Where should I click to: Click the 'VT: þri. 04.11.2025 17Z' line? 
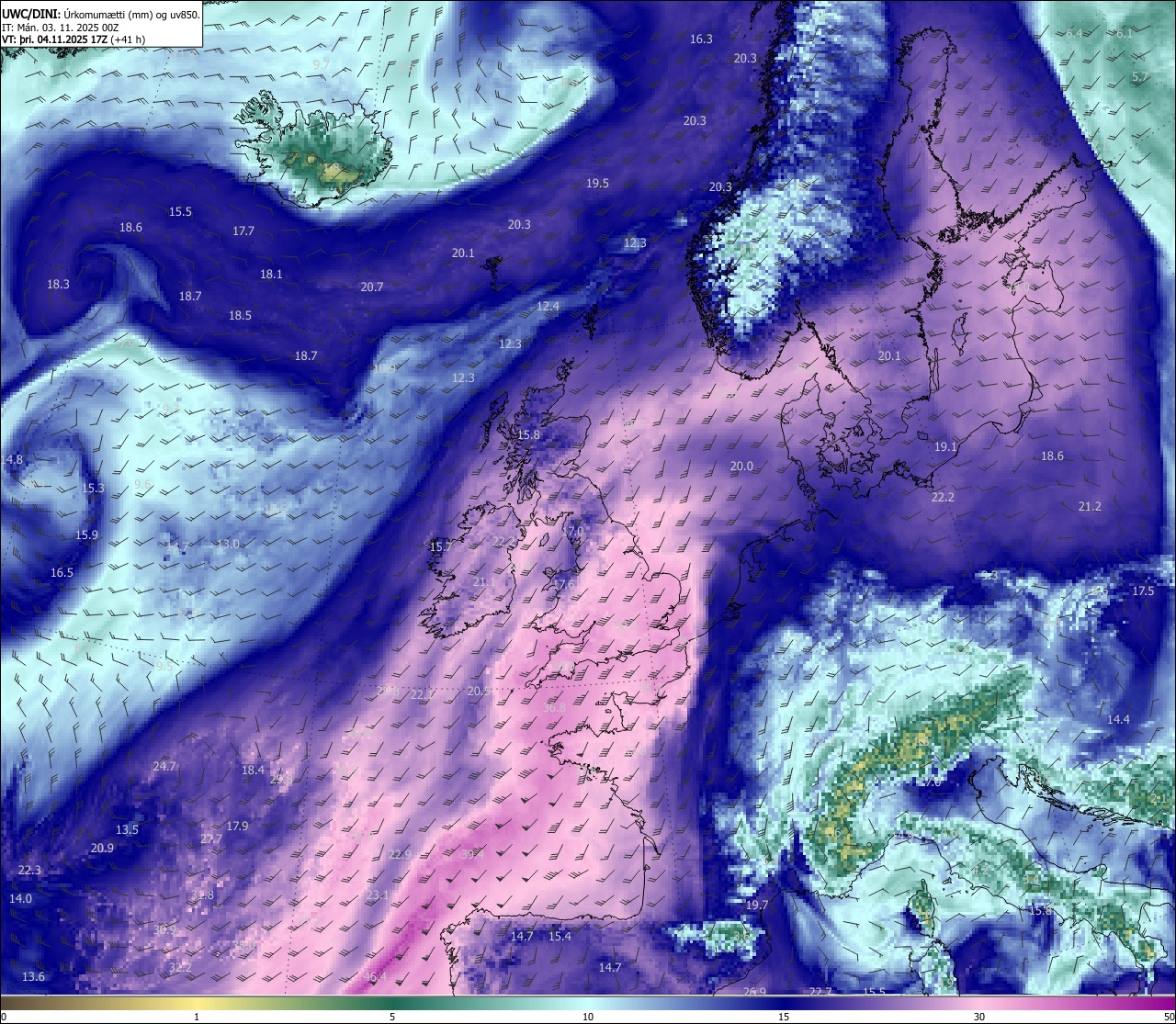pyautogui.click(x=75, y=39)
